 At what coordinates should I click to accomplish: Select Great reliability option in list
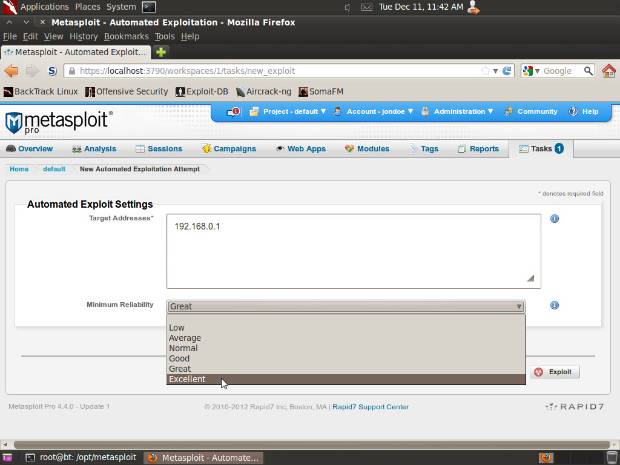[346, 369]
